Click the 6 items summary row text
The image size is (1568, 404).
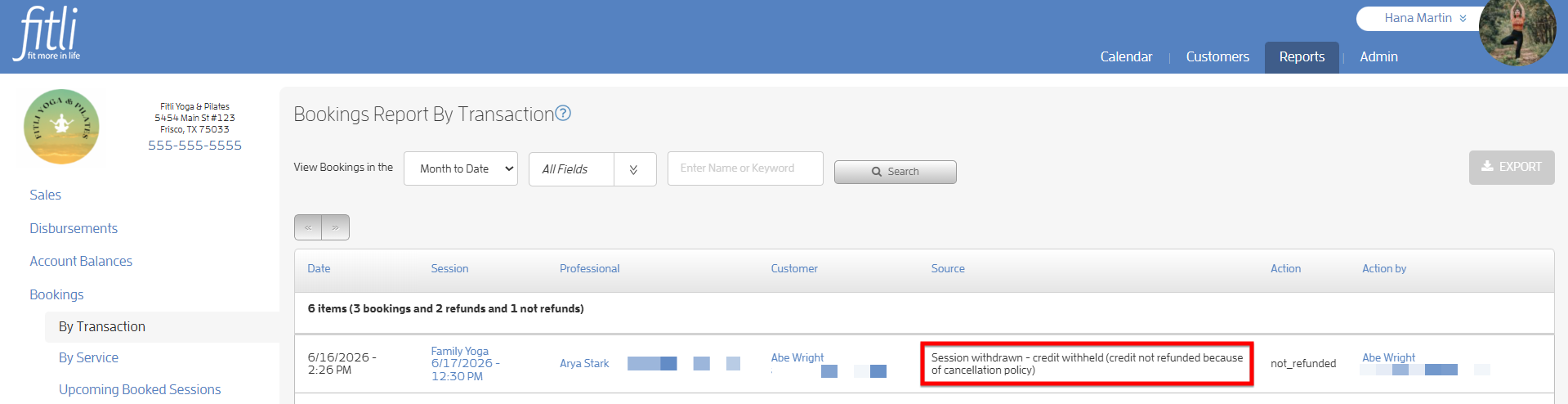point(445,308)
